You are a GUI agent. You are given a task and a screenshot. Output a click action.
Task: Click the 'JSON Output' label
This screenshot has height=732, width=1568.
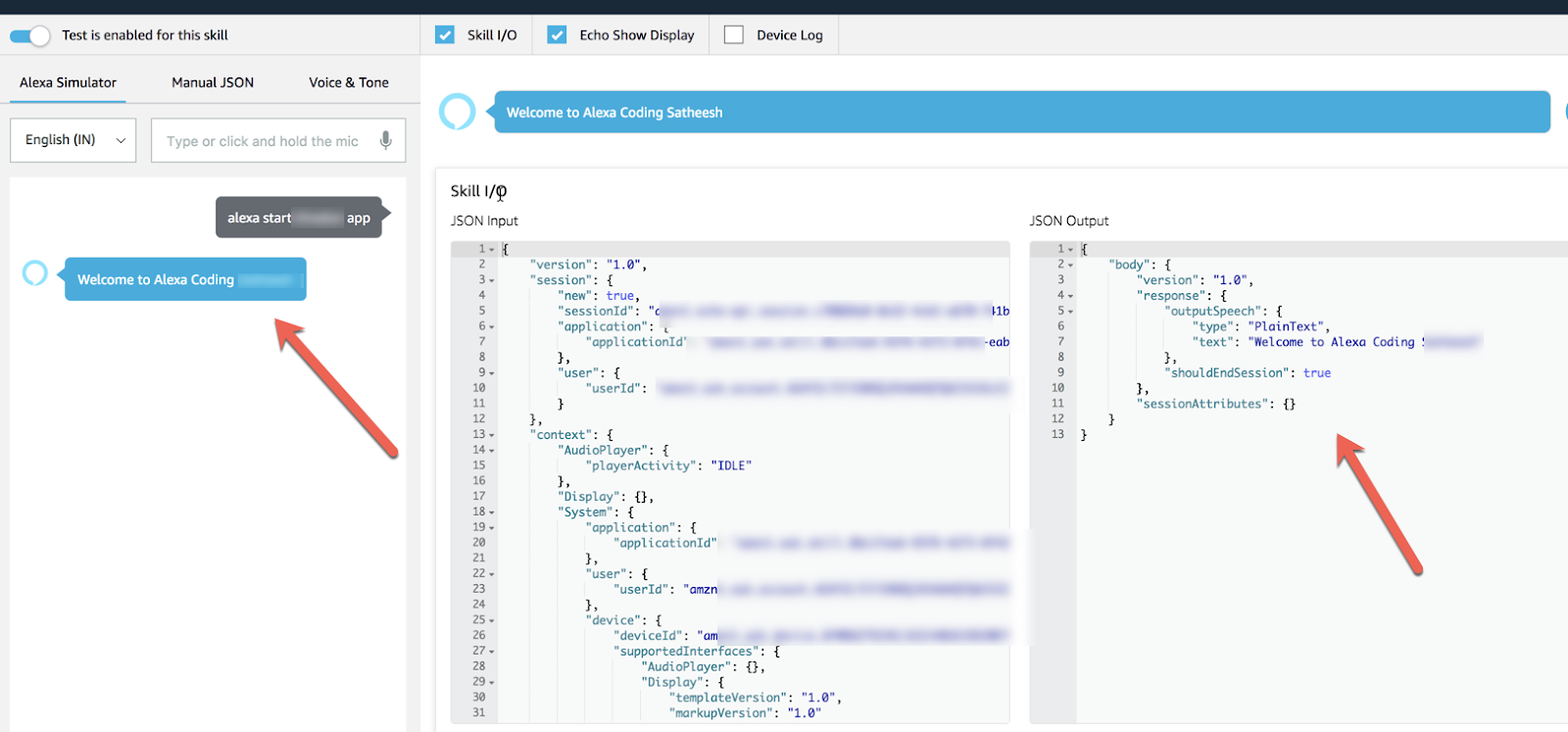(x=1069, y=220)
